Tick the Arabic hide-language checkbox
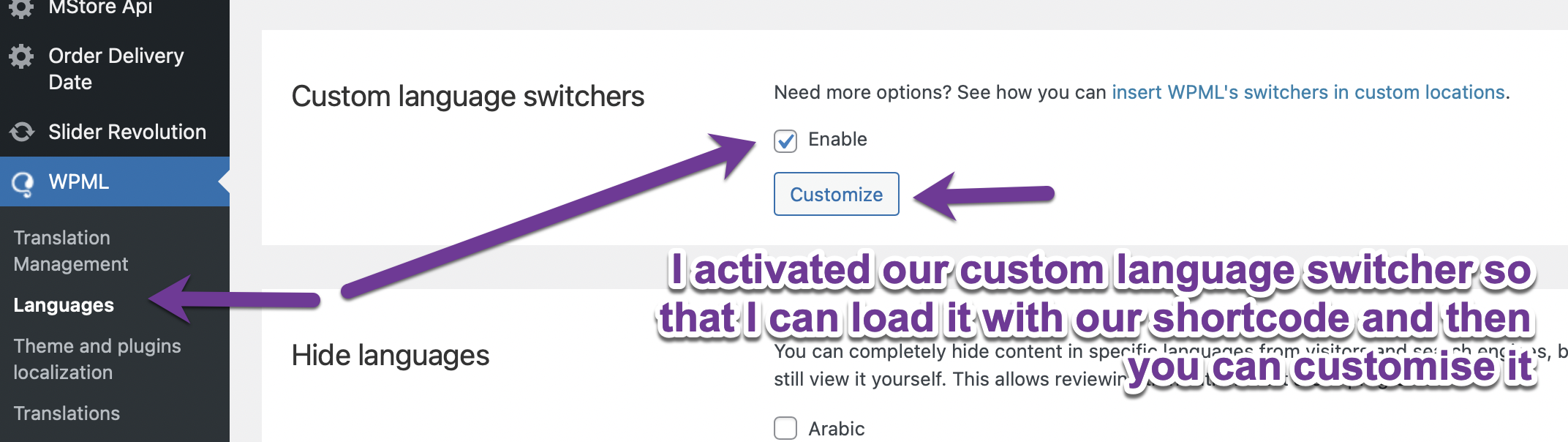1568x442 pixels. (785, 428)
